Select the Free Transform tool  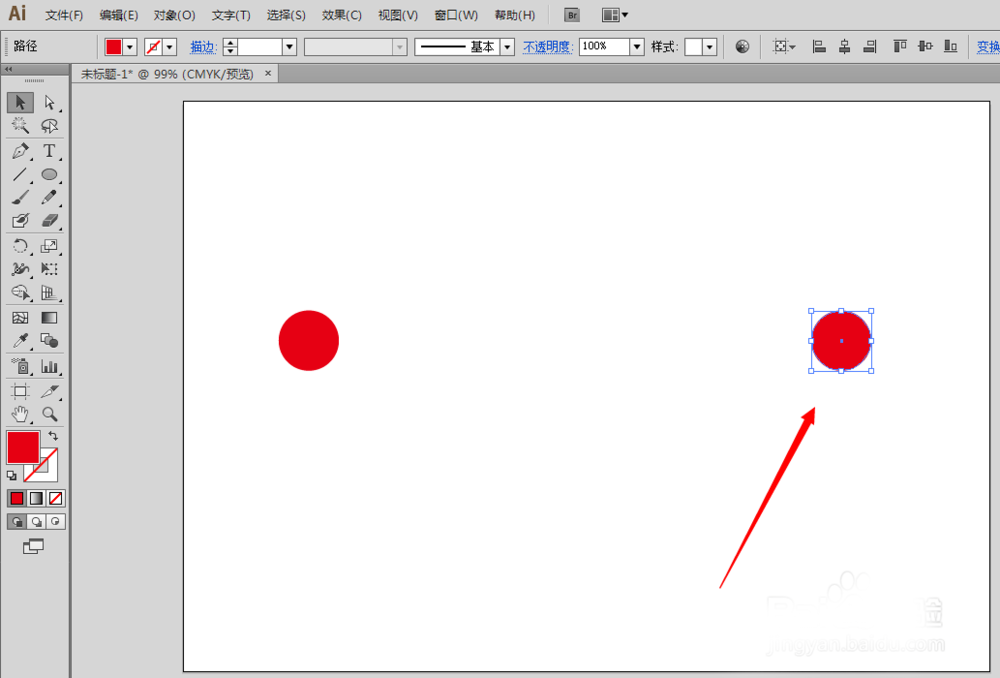49,269
